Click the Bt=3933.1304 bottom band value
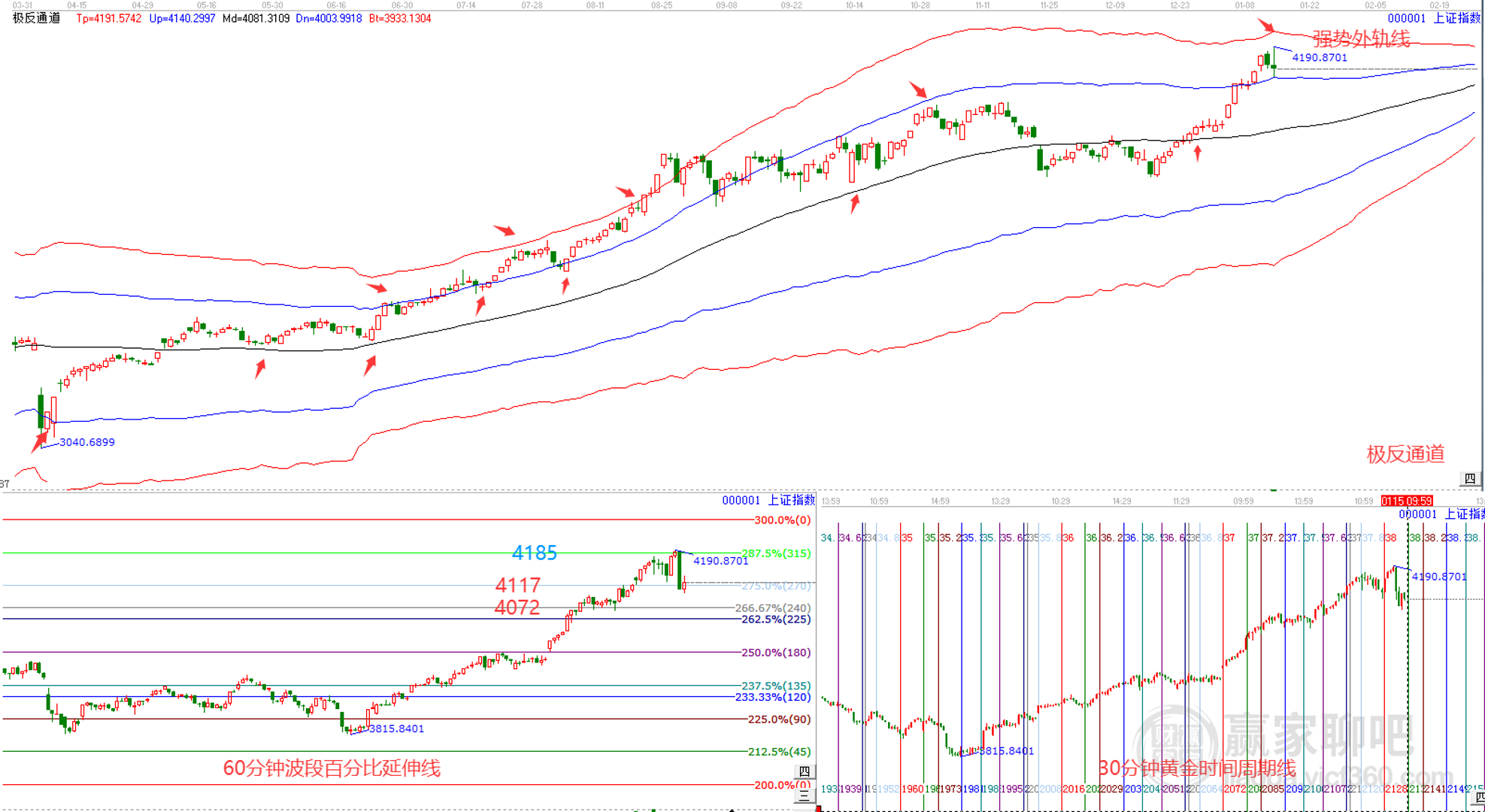 point(400,18)
